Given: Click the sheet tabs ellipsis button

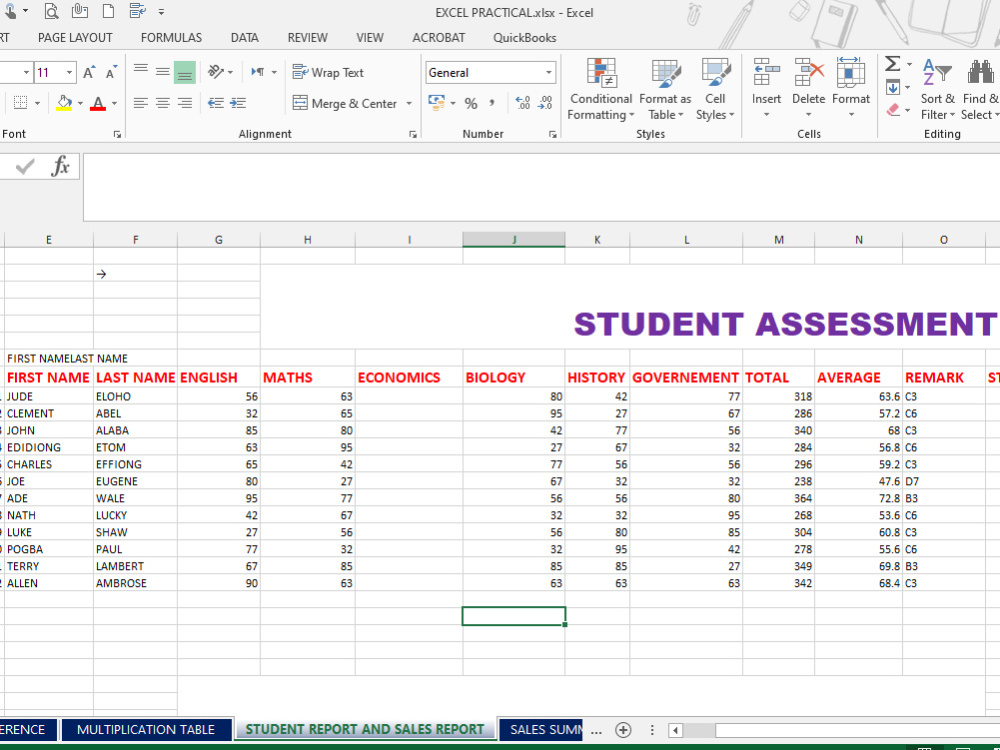Looking at the screenshot, I should click(x=596, y=731).
